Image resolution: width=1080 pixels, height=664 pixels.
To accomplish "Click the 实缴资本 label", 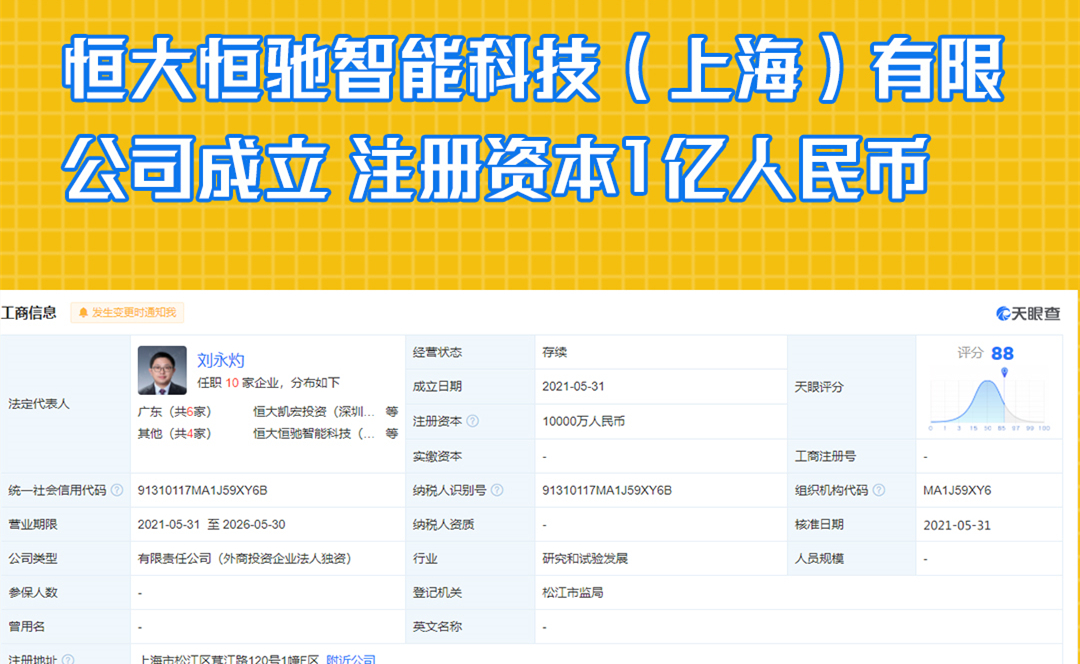I will [x=437, y=456].
